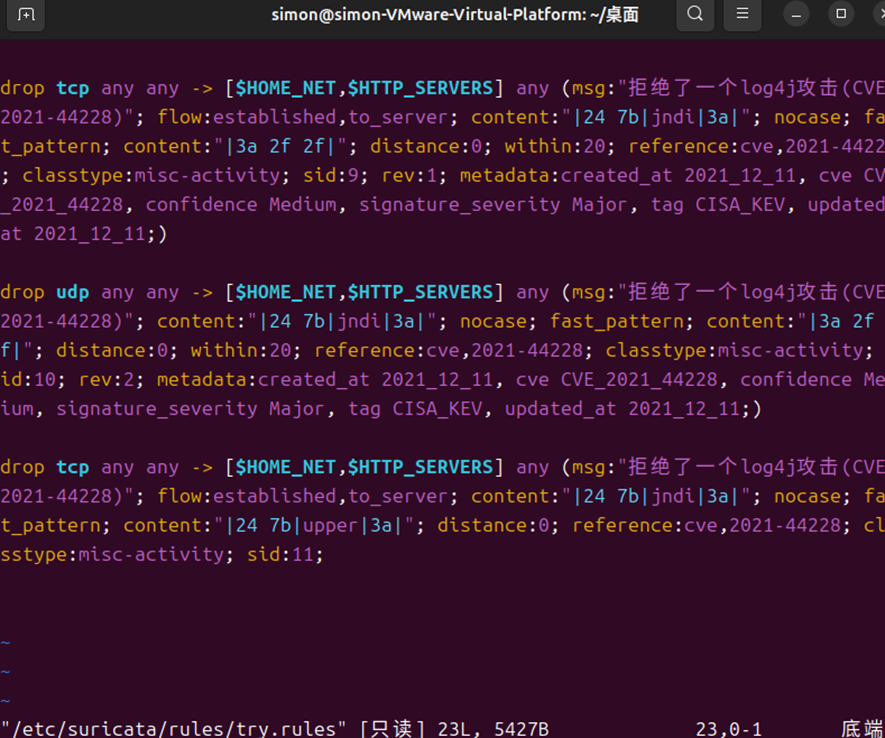Open the terminal hamburger menu
The width and height of the screenshot is (885, 738).
pyautogui.click(x=742, y=14)
